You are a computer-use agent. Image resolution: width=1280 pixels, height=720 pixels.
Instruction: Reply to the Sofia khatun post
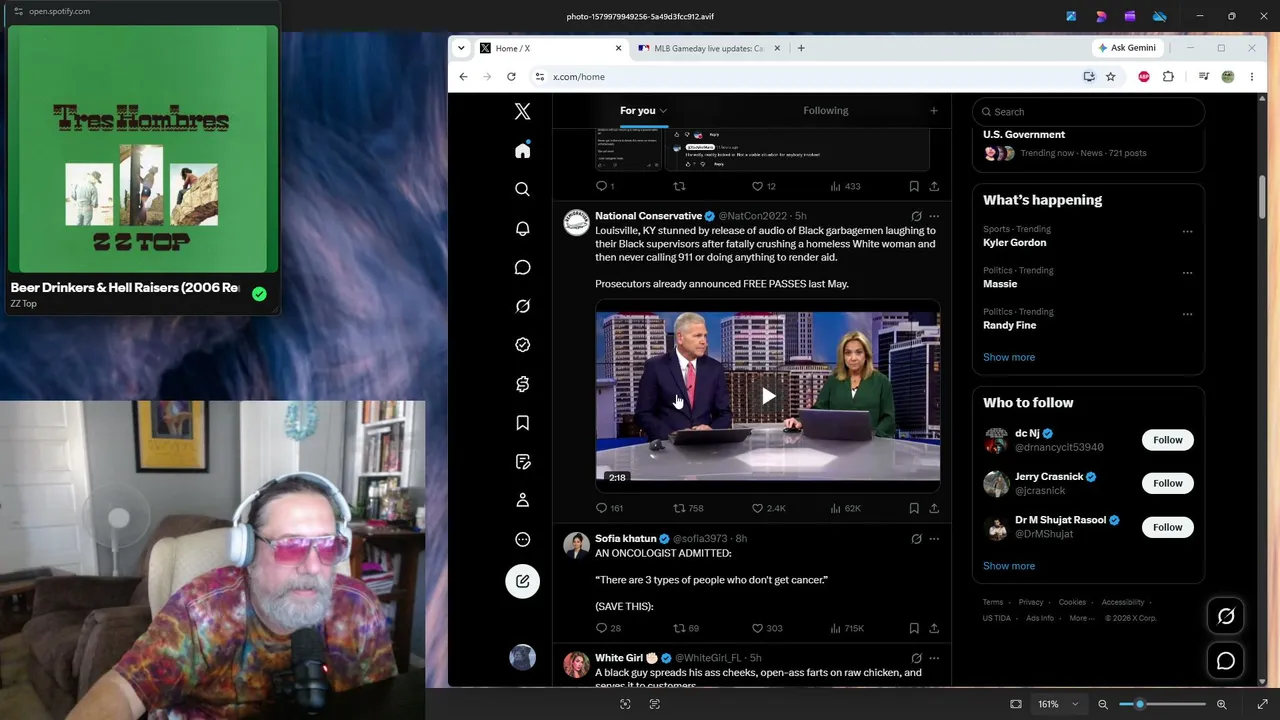(601, 628)
